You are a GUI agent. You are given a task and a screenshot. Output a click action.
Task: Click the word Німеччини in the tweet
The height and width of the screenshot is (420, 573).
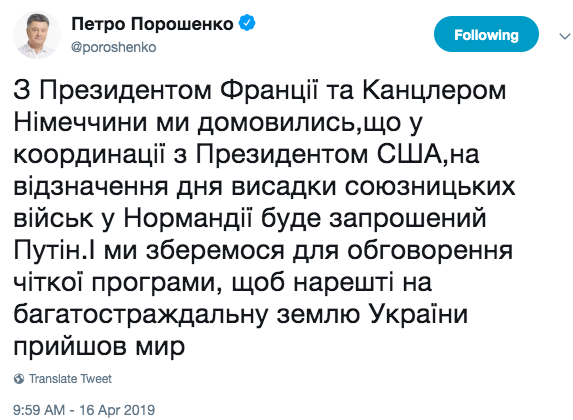[81, 122]
